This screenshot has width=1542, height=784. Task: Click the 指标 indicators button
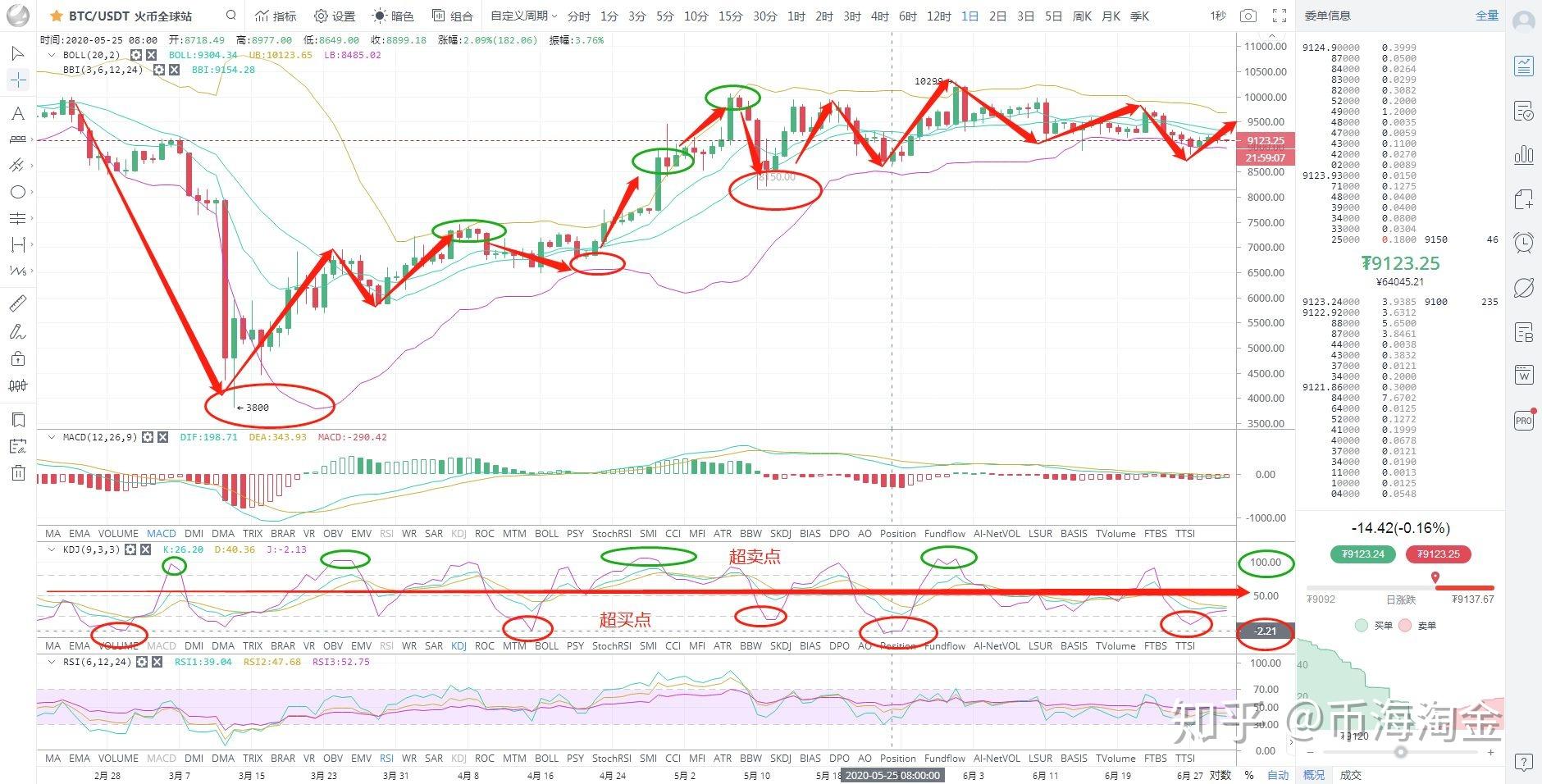pos(276,16)
